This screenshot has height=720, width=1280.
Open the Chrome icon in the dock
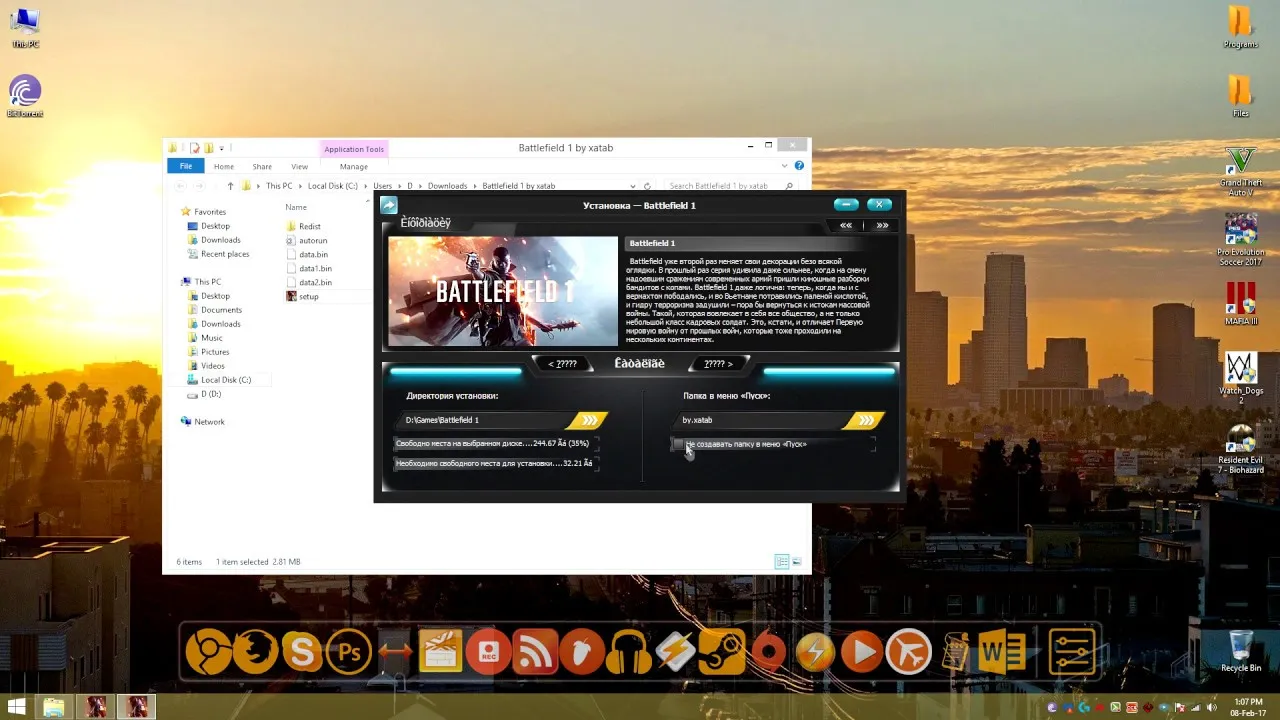(x=209, y=653)
